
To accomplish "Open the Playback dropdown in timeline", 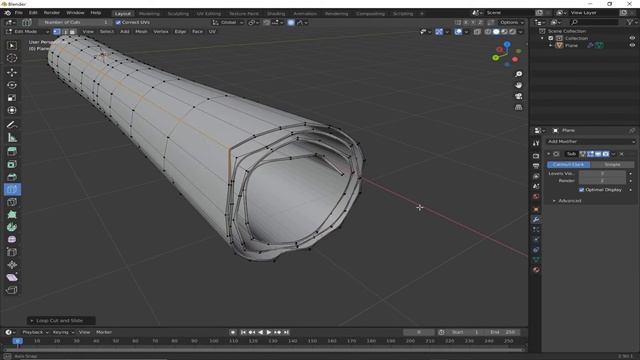I will point(35,332).
